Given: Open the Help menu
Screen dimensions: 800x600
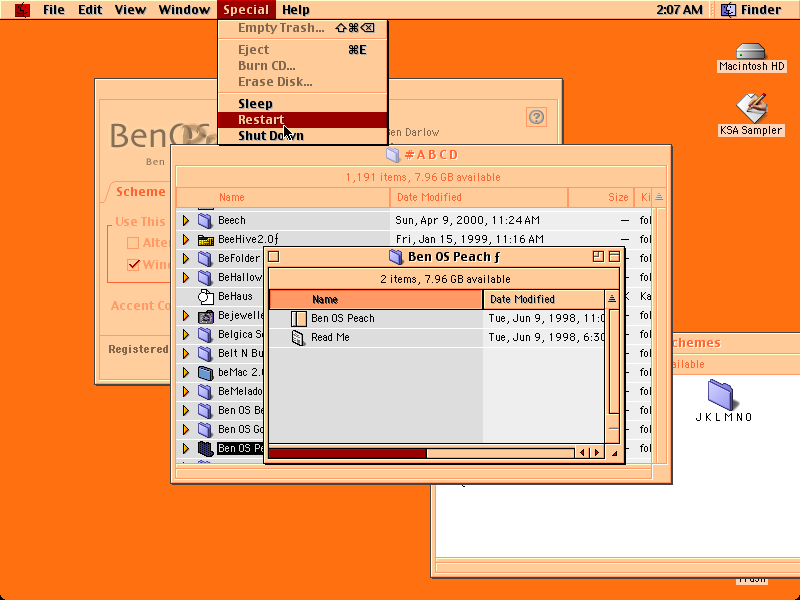Looking at the screenshot, I should click(295, 10).
